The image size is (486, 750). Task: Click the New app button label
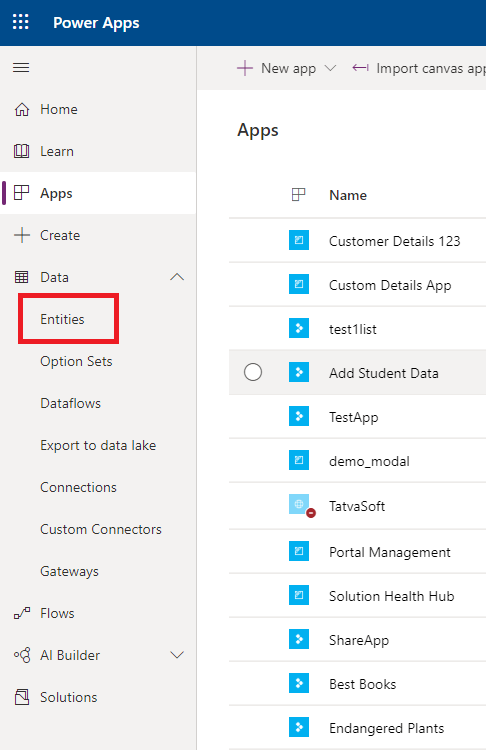tap(288, 68)
